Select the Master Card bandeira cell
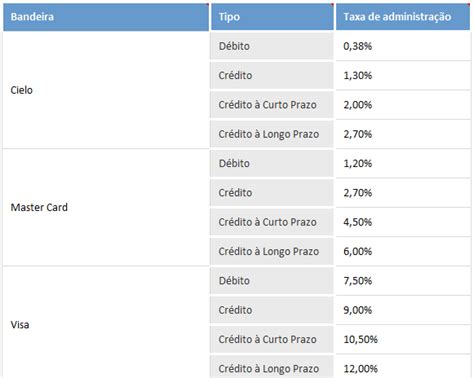Screen dimensions: 474x378 pyautogui.click(x=106, y=207)
